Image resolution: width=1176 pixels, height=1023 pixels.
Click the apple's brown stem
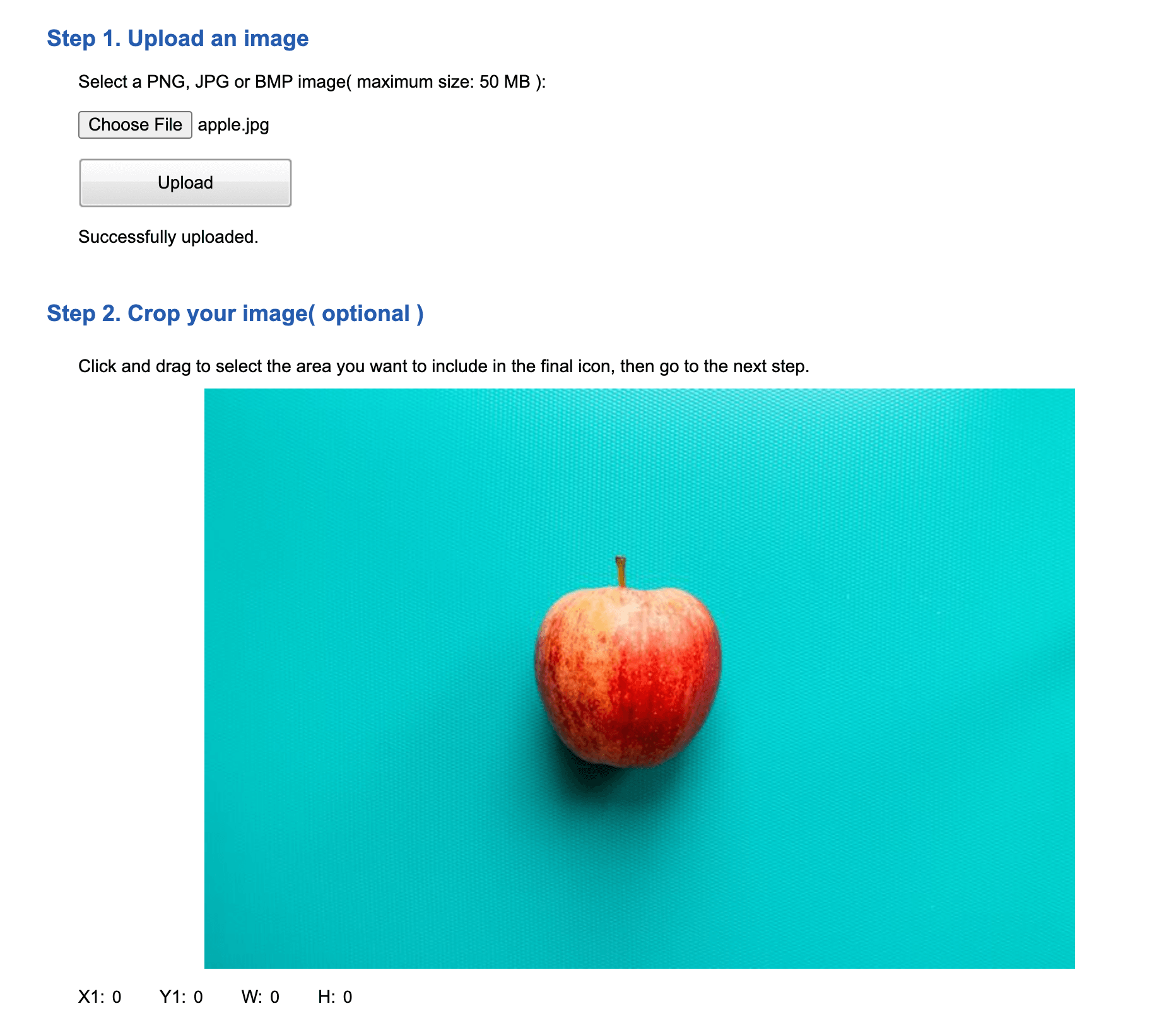621,571
